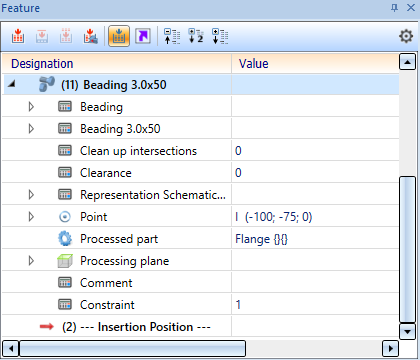
Task: Click the expand all down-arrow icon
Action: pyautogui.click(x=220, y=36)
